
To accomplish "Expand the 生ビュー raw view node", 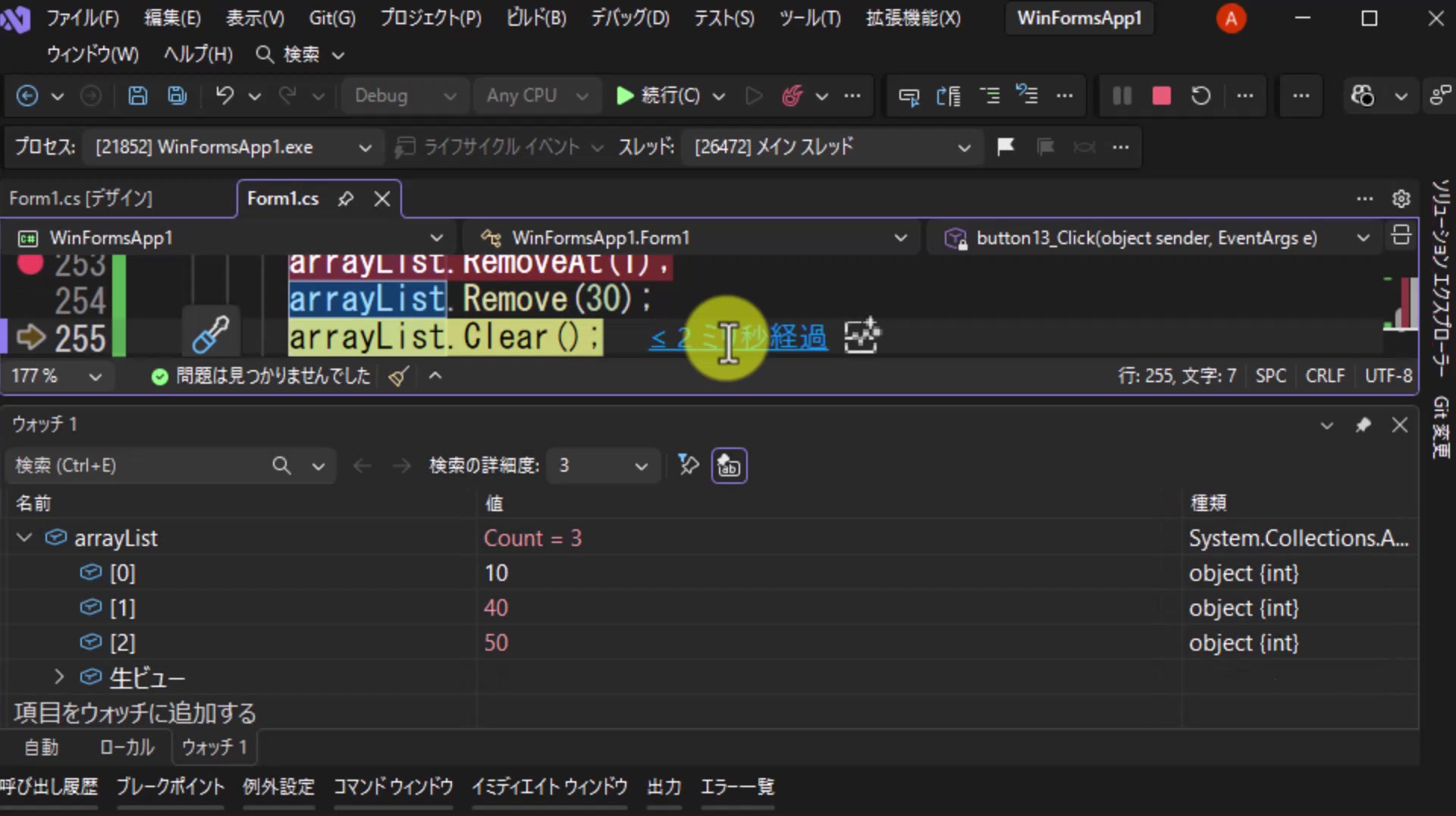I will (x=59, y=676).
